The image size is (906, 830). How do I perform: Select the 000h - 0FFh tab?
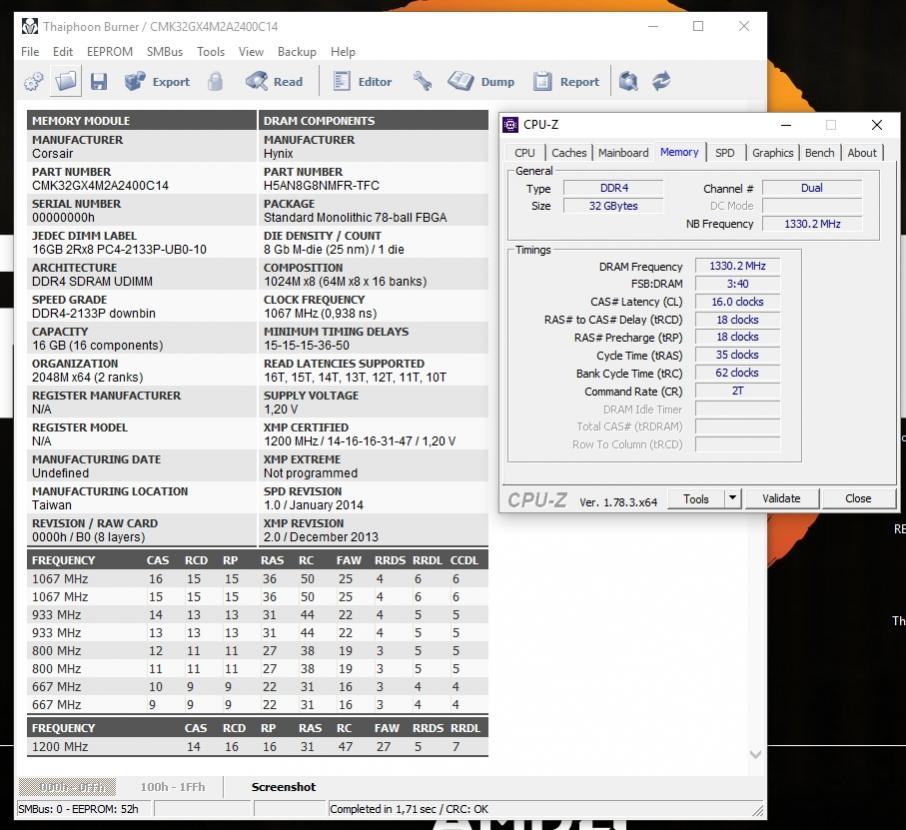click(x=68, y=787)
